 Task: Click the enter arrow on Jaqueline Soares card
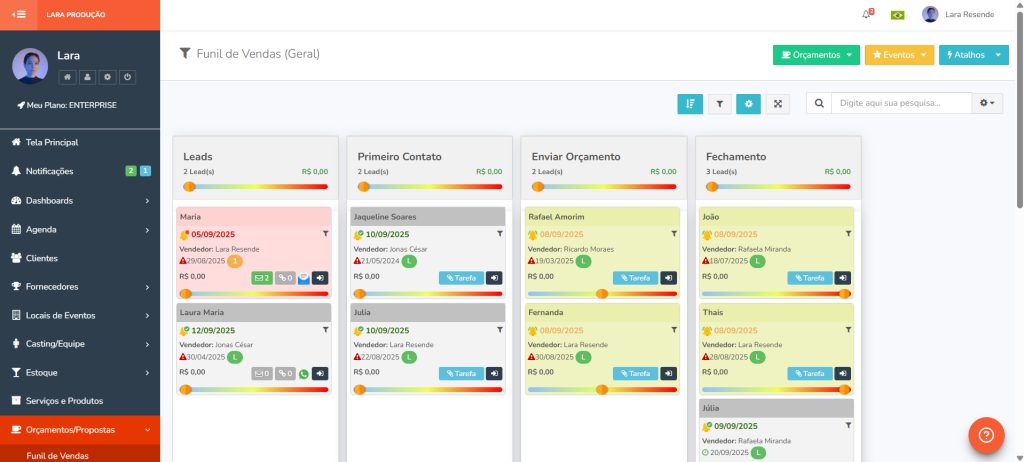tap(494, 278)
